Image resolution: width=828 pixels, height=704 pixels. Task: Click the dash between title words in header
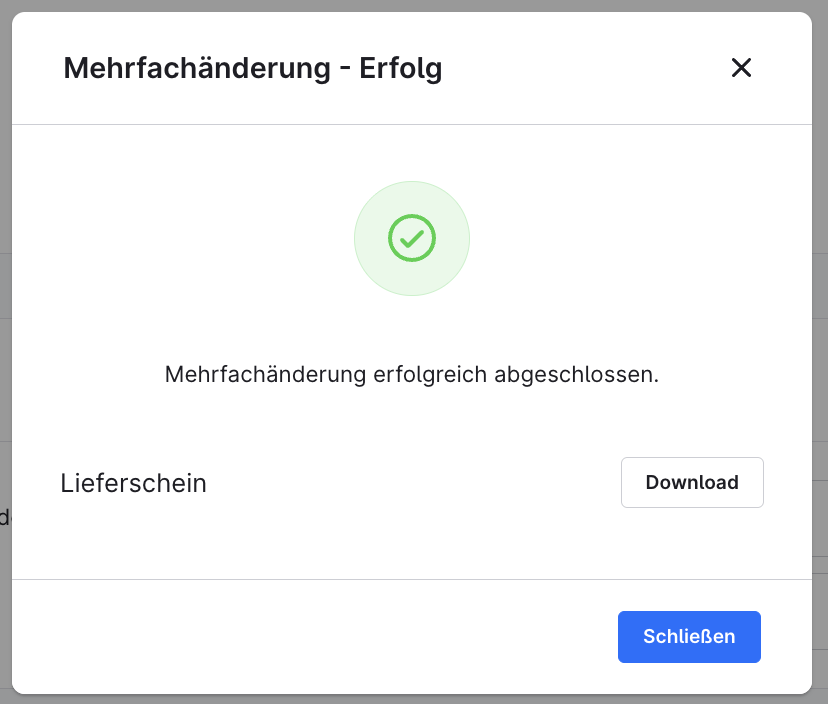pyautogui.click(x=345, y=69)
